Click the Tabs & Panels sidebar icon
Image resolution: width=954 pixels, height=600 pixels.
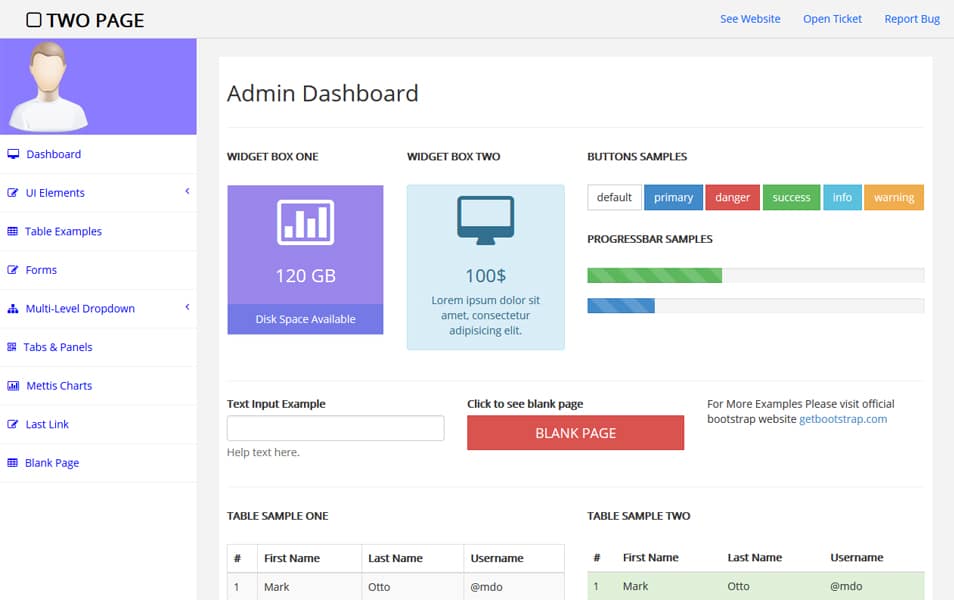(14, 347)
